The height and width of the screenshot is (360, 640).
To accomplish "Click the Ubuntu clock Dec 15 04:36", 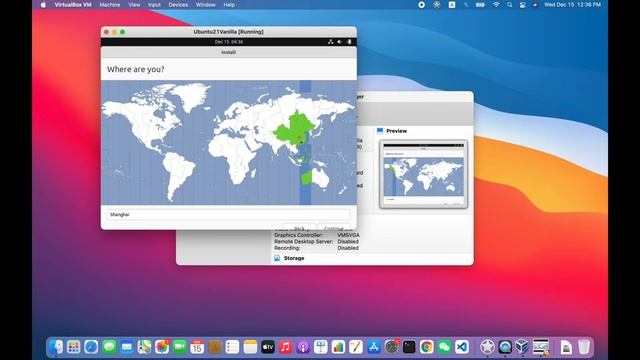I will click(229, 42).
